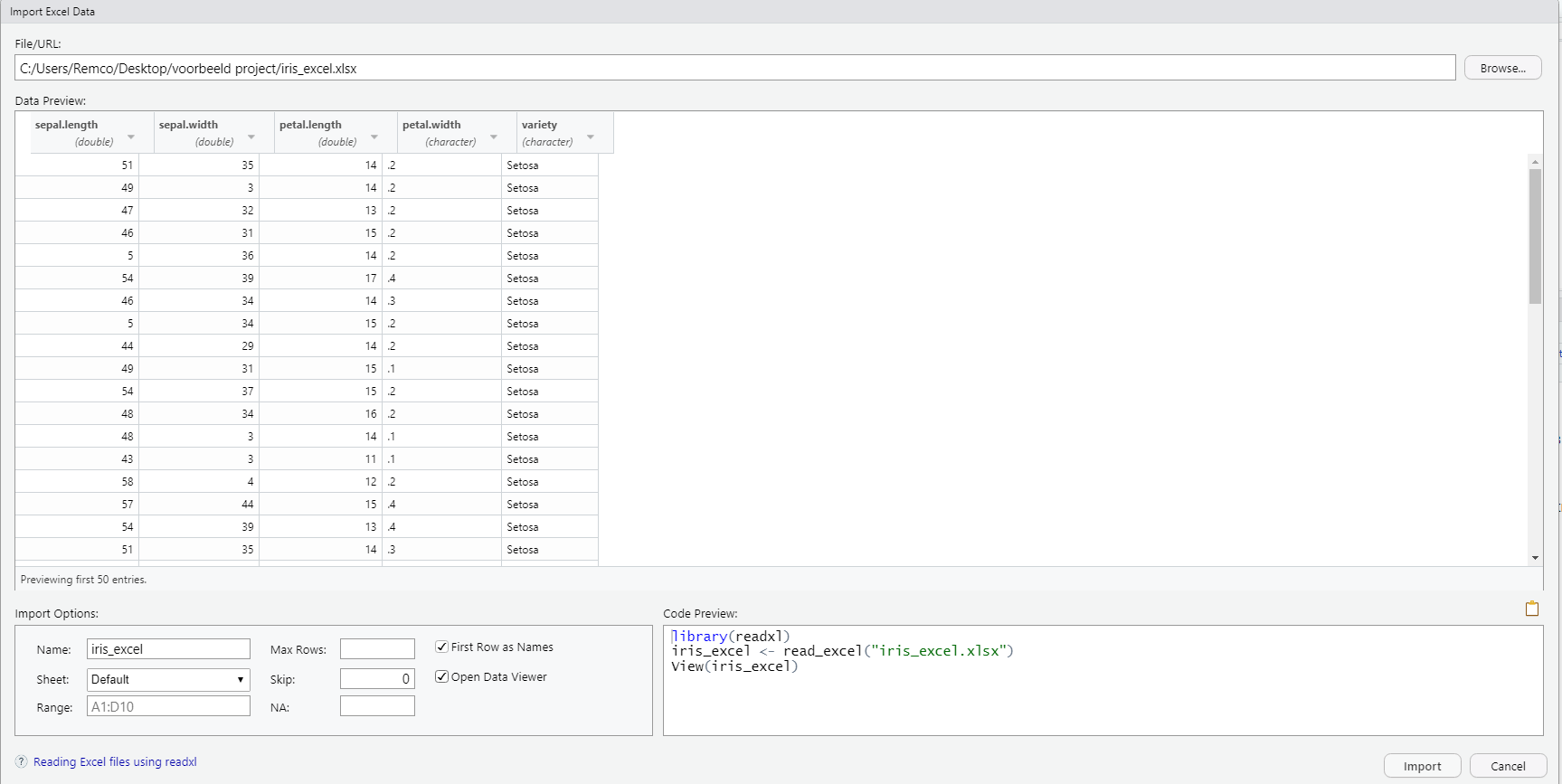
Task: Click the Range input field
Action: (168, 706)
